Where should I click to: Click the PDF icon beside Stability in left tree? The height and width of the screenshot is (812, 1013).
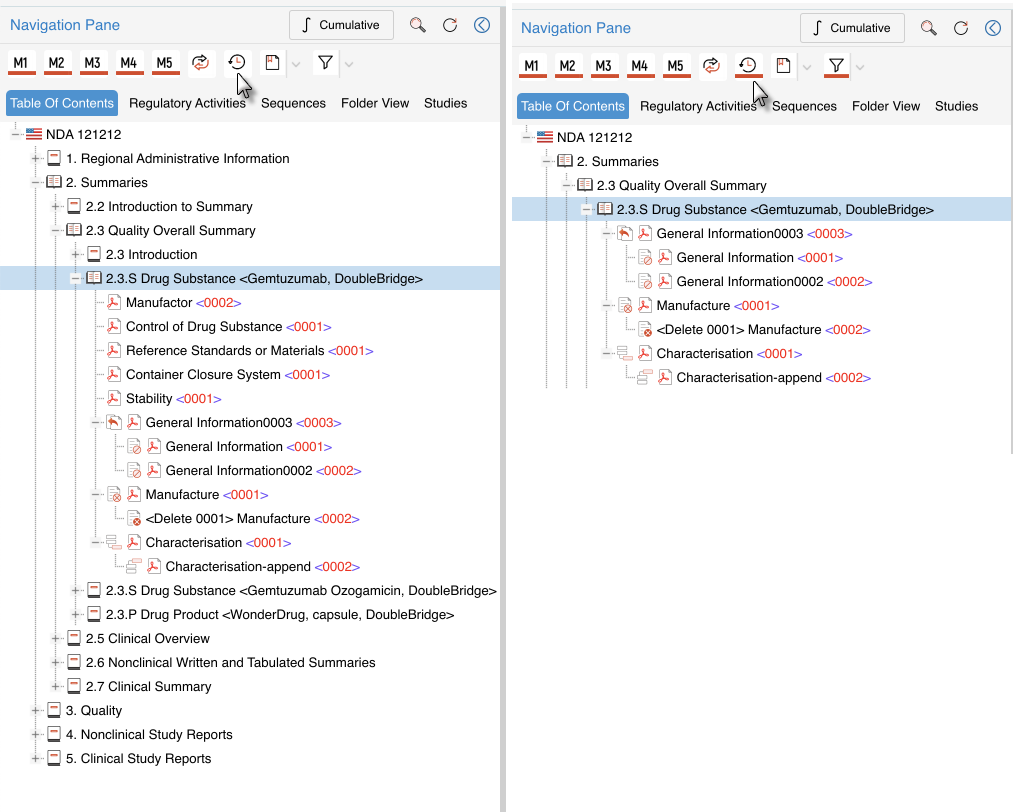(x=114, y=399)
